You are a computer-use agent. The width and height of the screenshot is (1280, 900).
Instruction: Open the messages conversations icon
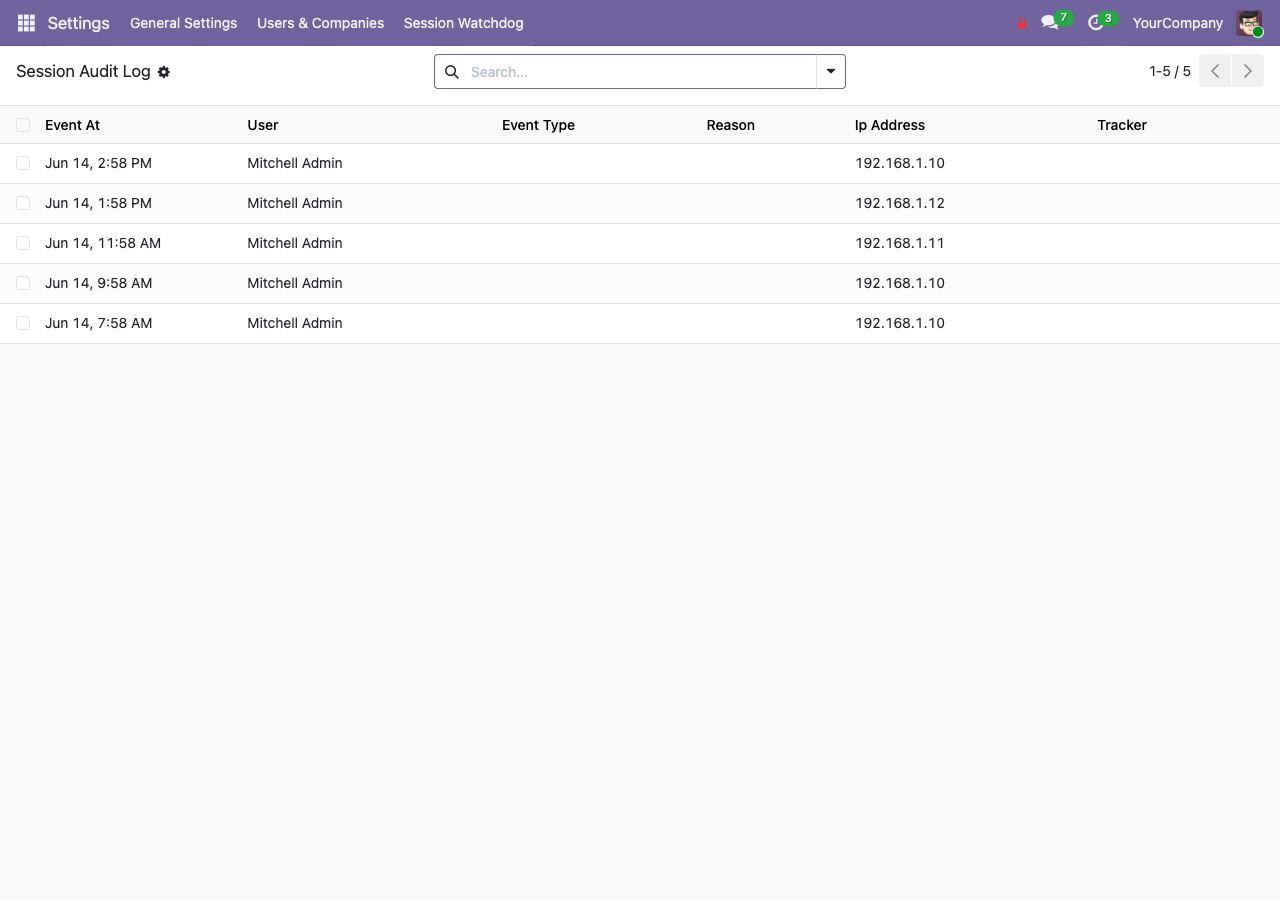1050,22
